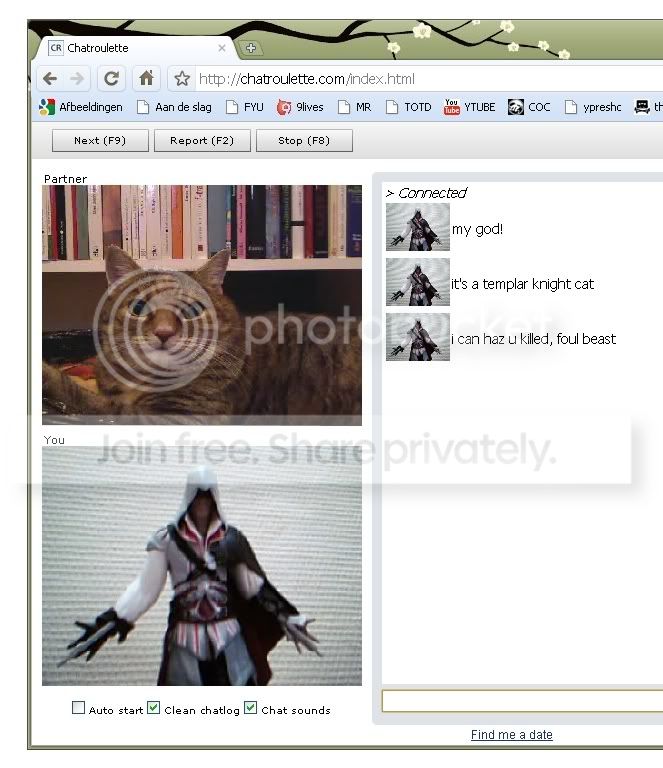The width and height of the screenshot is (663, 768).
Task: Open the Aan de slag bookmark
Action: 174,107
